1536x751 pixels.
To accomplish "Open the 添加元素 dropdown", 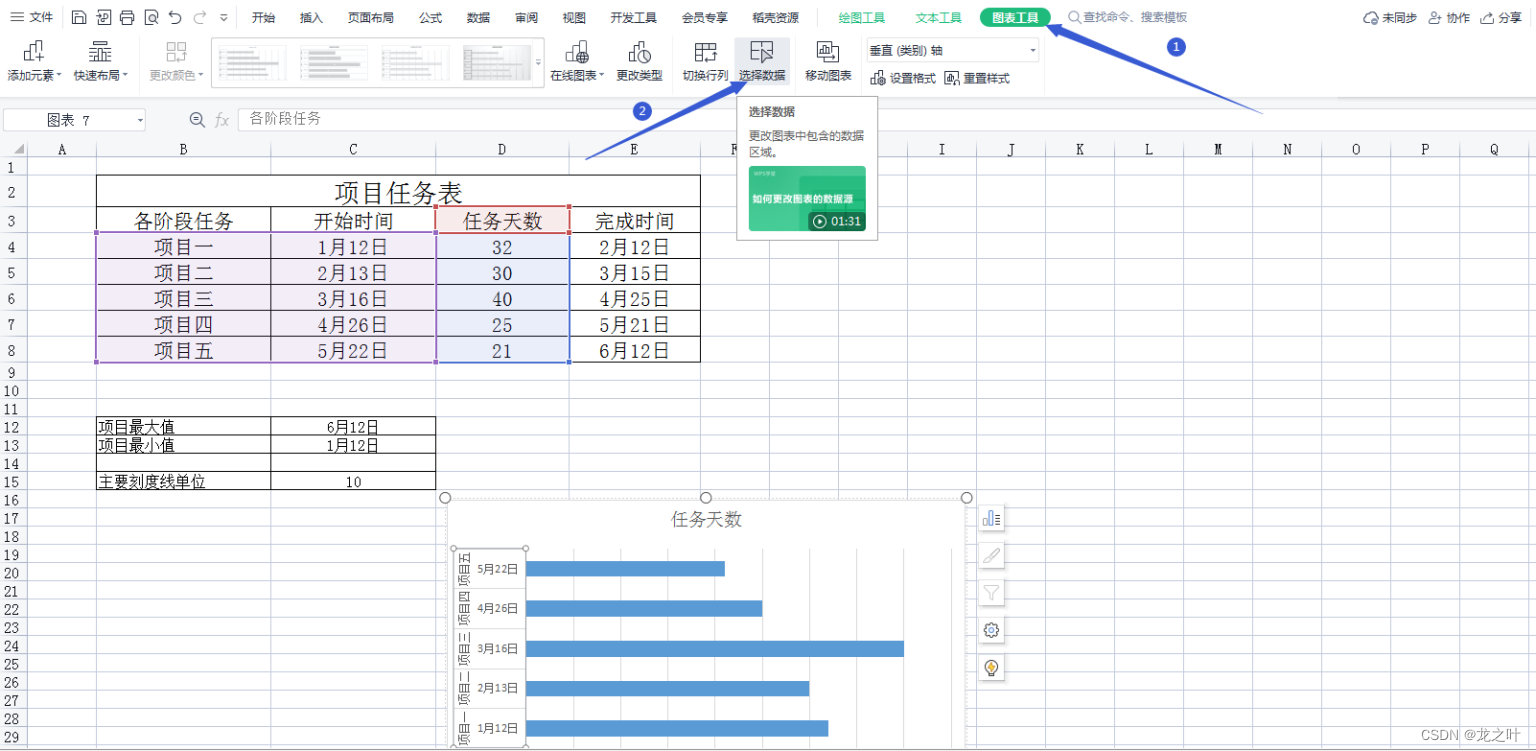I will coord(34,62).
